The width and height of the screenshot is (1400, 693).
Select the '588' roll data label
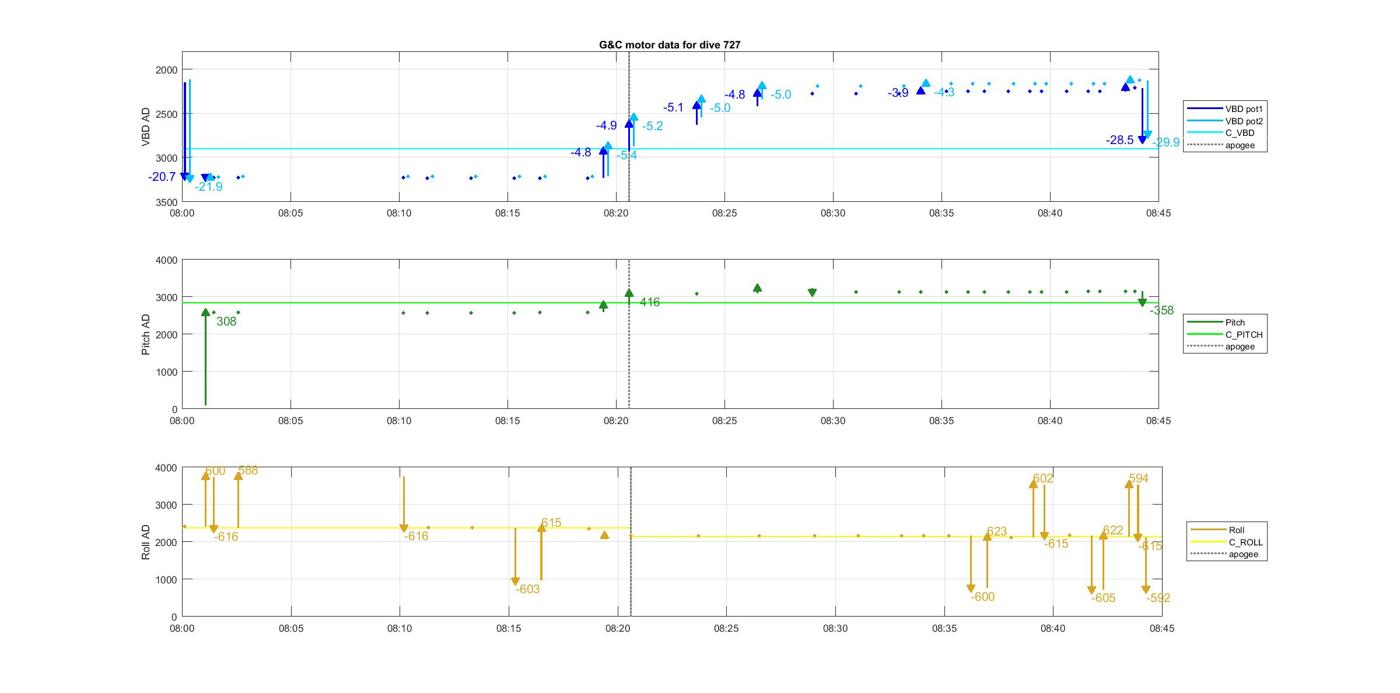[248, 471]
